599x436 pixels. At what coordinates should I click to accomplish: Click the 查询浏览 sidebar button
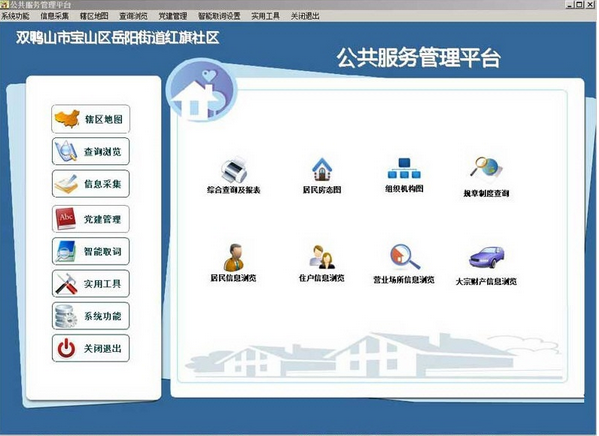click(x=91, y=152)
